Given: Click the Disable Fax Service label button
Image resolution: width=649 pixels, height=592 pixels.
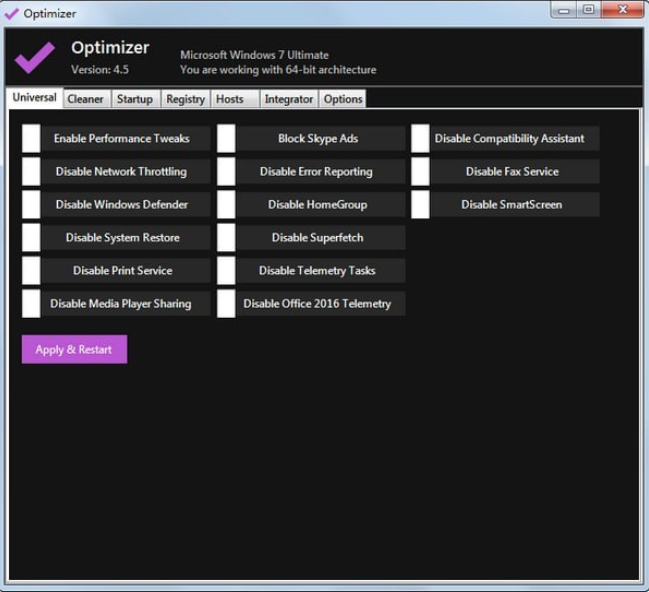Looking at the screenshot, I should [x=515, y=171].
